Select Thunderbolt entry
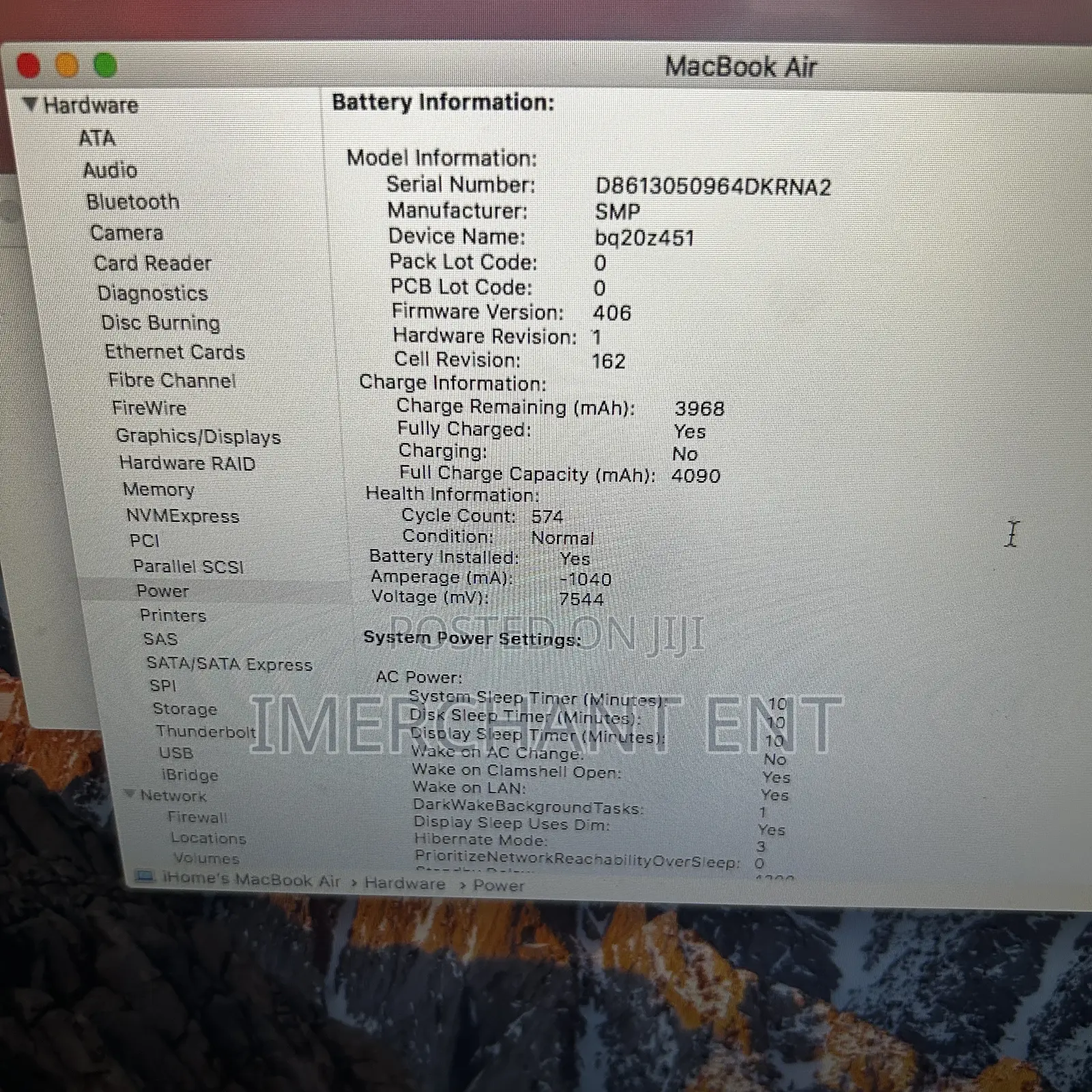Image resolution: width=1092 pixels, height=1092 pixels. pos(205,732)
